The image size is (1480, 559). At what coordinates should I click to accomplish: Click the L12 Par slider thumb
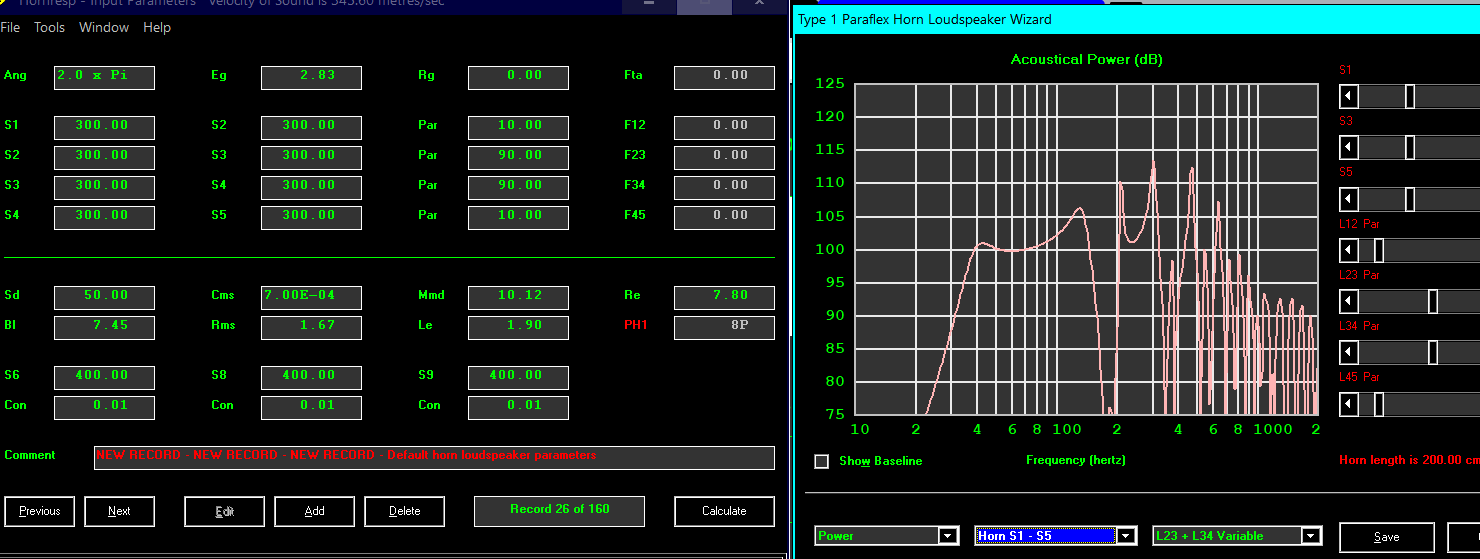pyautogui.click(x=1379, y=250)
